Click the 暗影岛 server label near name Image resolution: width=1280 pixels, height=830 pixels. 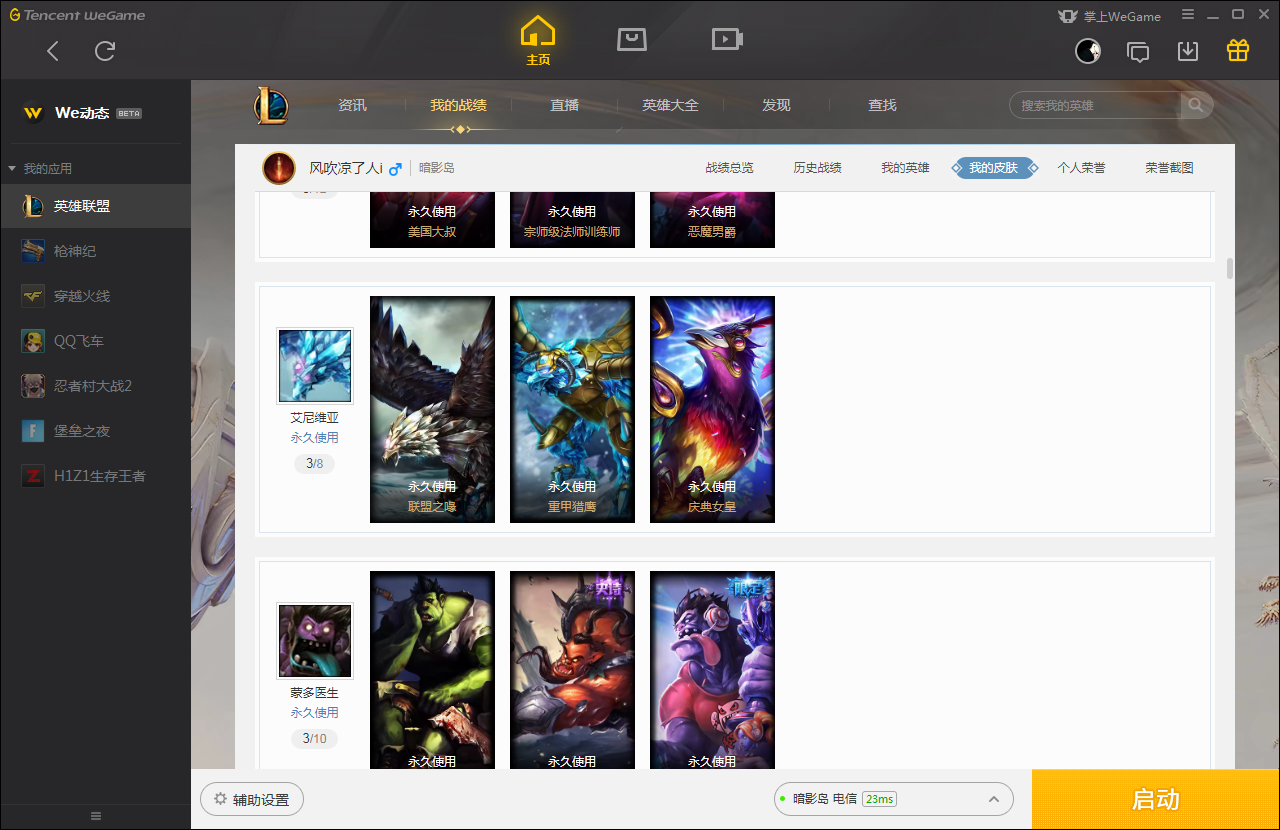coord(436,168)
